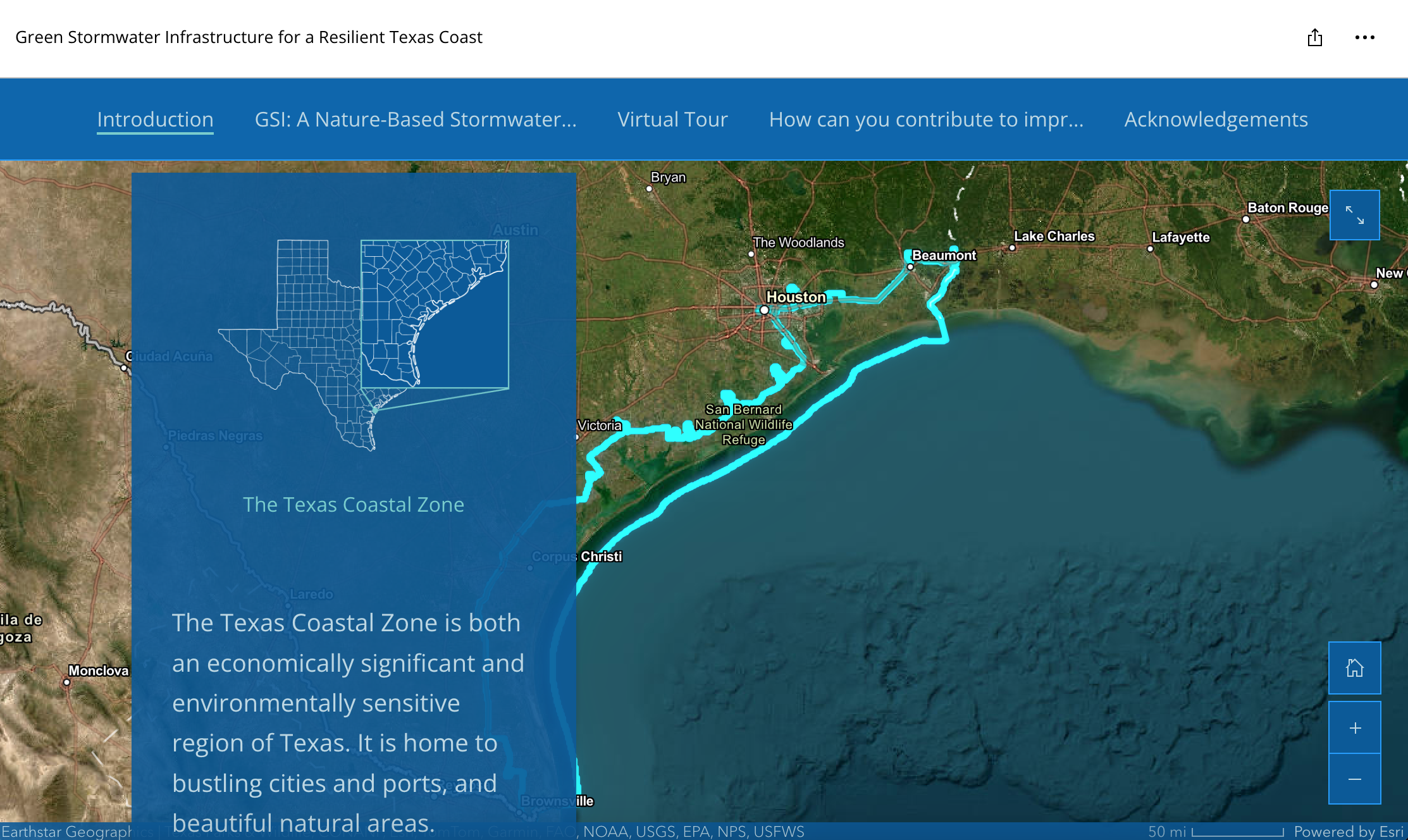Open the three-dot more options menu
1408x840 pixels.
(x=1364, y=38)
